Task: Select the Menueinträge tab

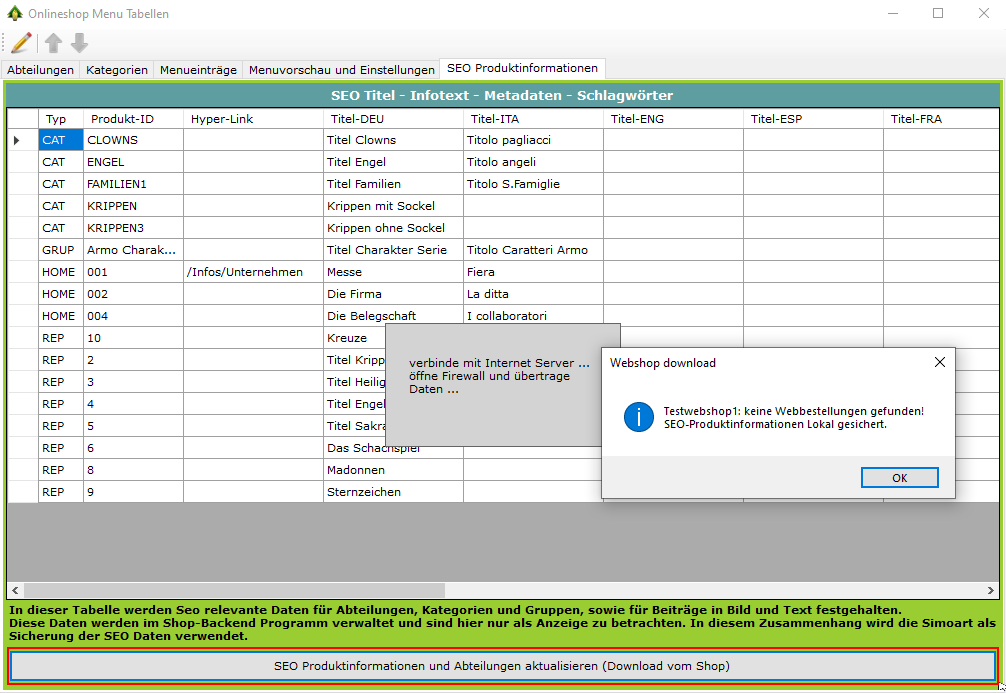Action: (198, 70)
